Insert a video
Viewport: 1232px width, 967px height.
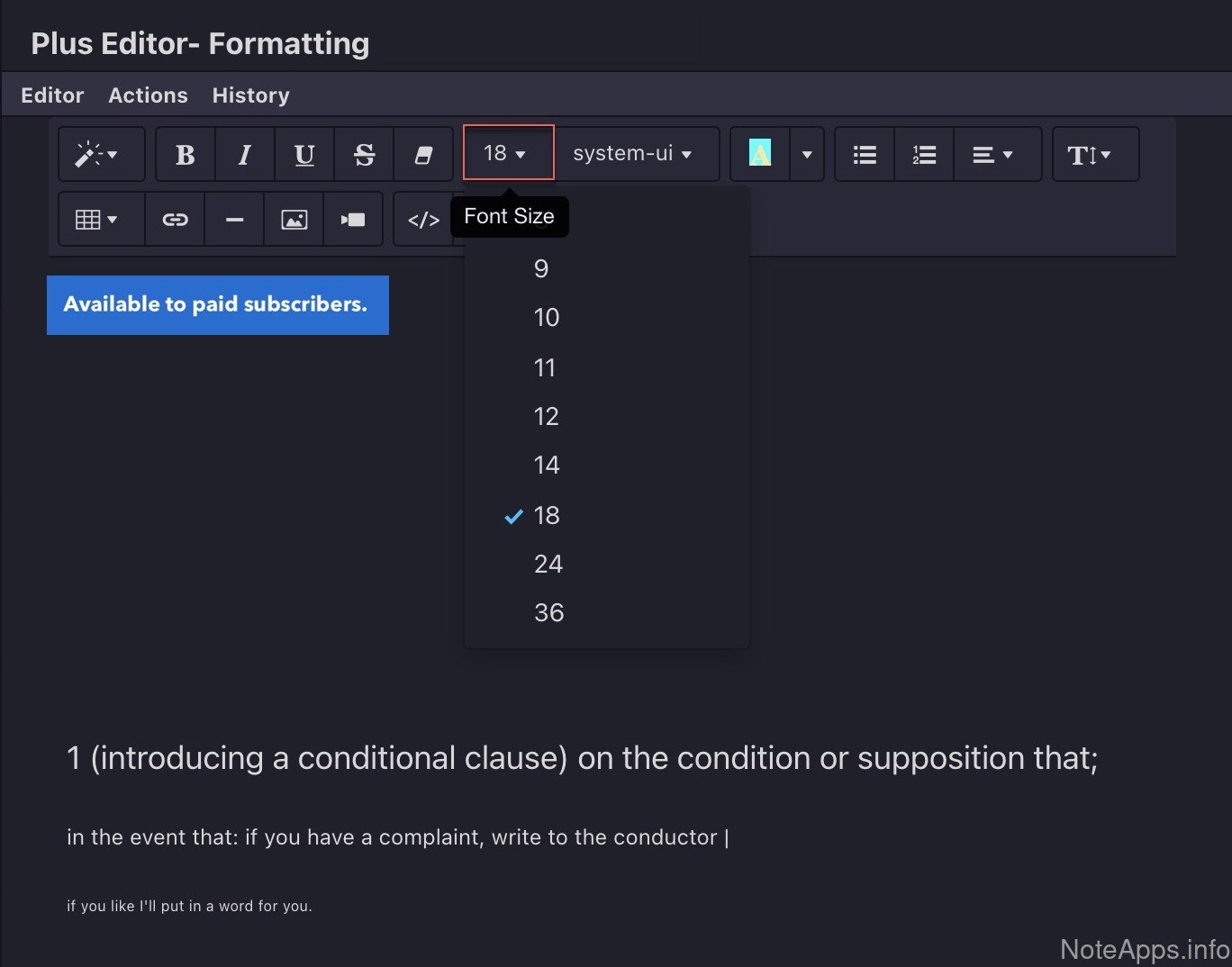pyautogui.click(x=353, y=220)
